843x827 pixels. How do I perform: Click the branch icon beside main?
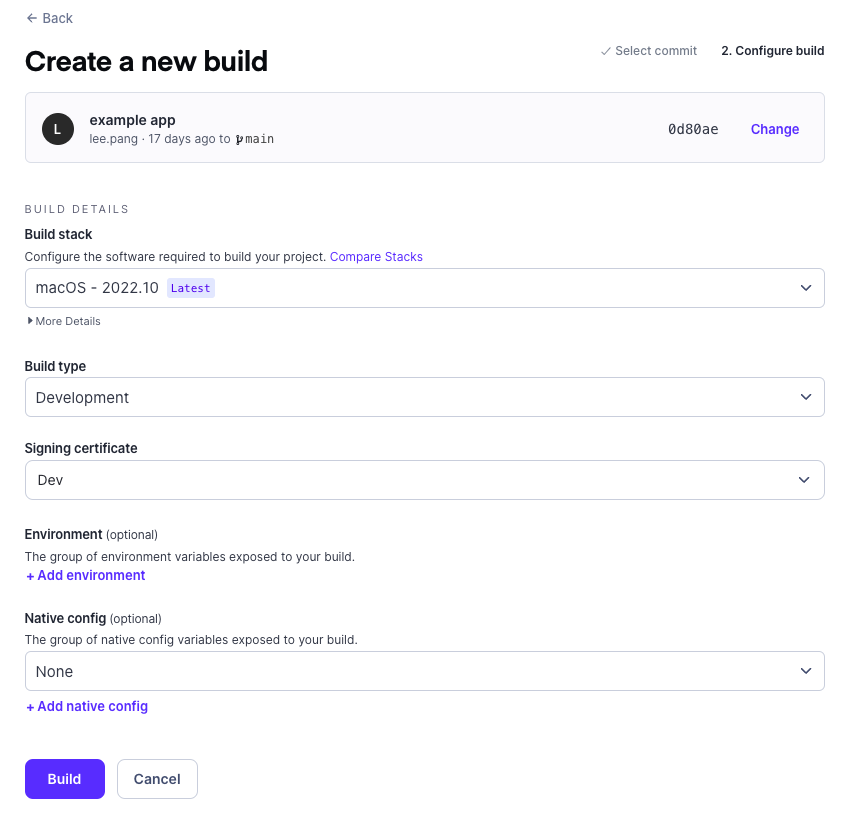pyautogui.click(x=239, y=139)
